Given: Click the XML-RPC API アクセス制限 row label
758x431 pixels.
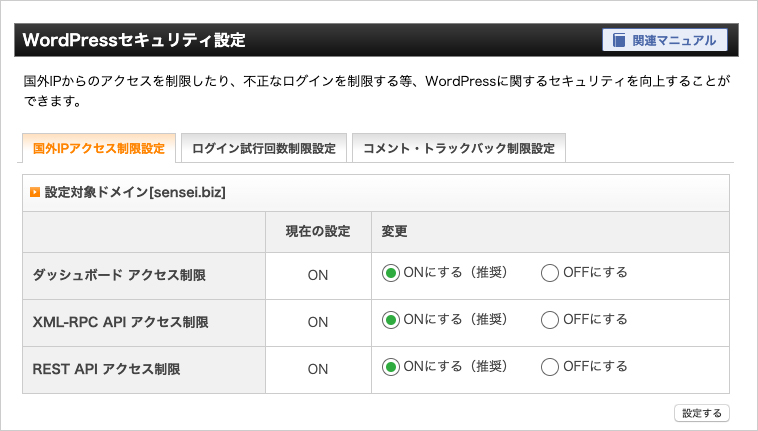Looking at the screenshot, I should 120,322.
